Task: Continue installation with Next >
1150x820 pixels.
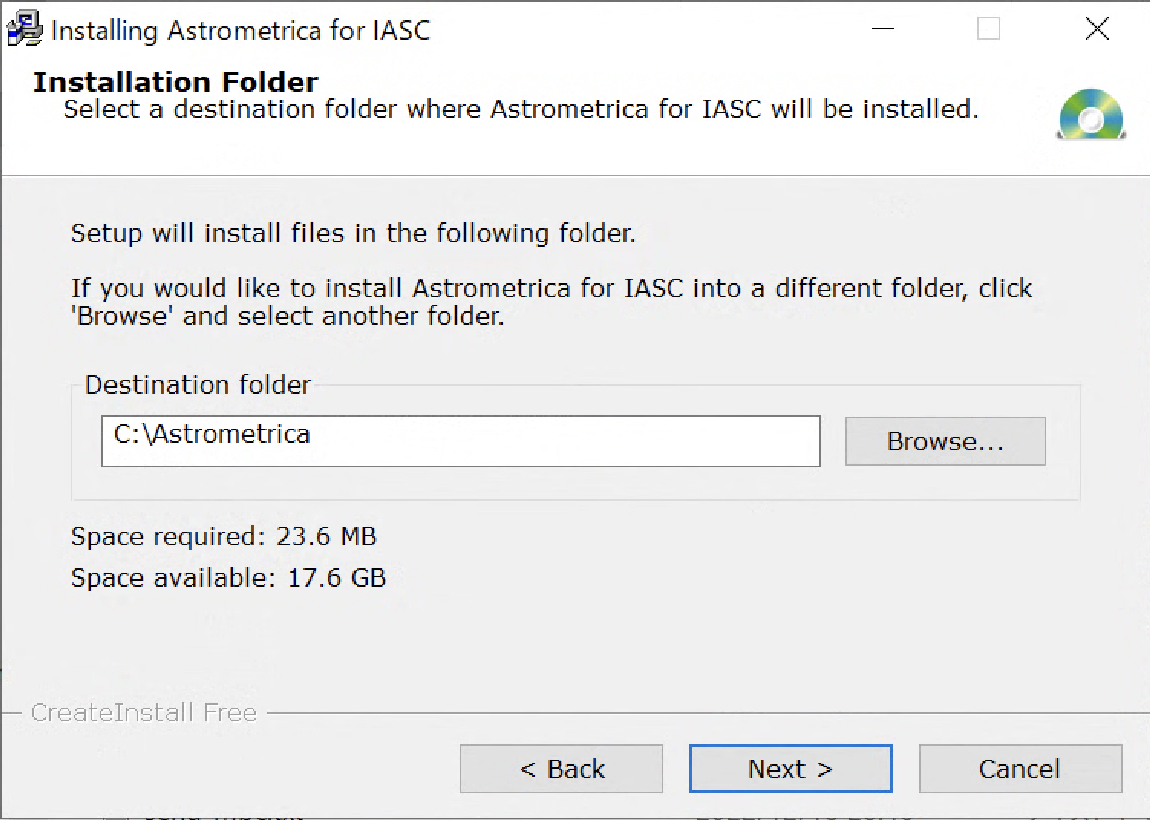Action: coord(791,769)
